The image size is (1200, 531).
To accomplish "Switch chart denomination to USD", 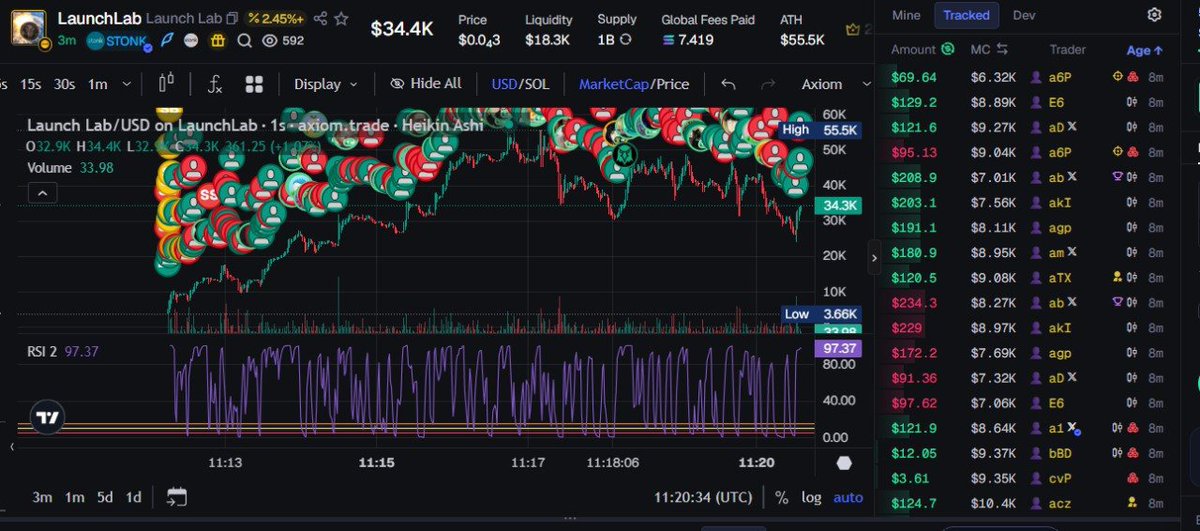I will [504, 84].
